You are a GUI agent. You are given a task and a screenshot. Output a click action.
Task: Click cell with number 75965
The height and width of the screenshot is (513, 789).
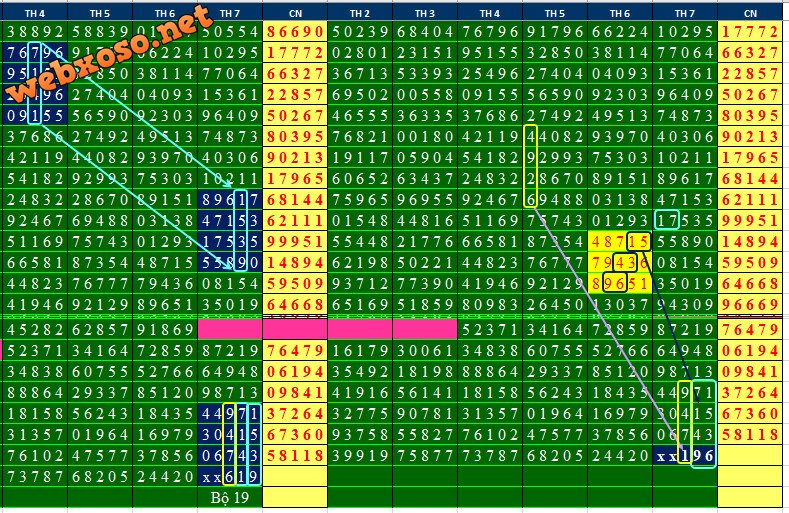click(360, 200)
